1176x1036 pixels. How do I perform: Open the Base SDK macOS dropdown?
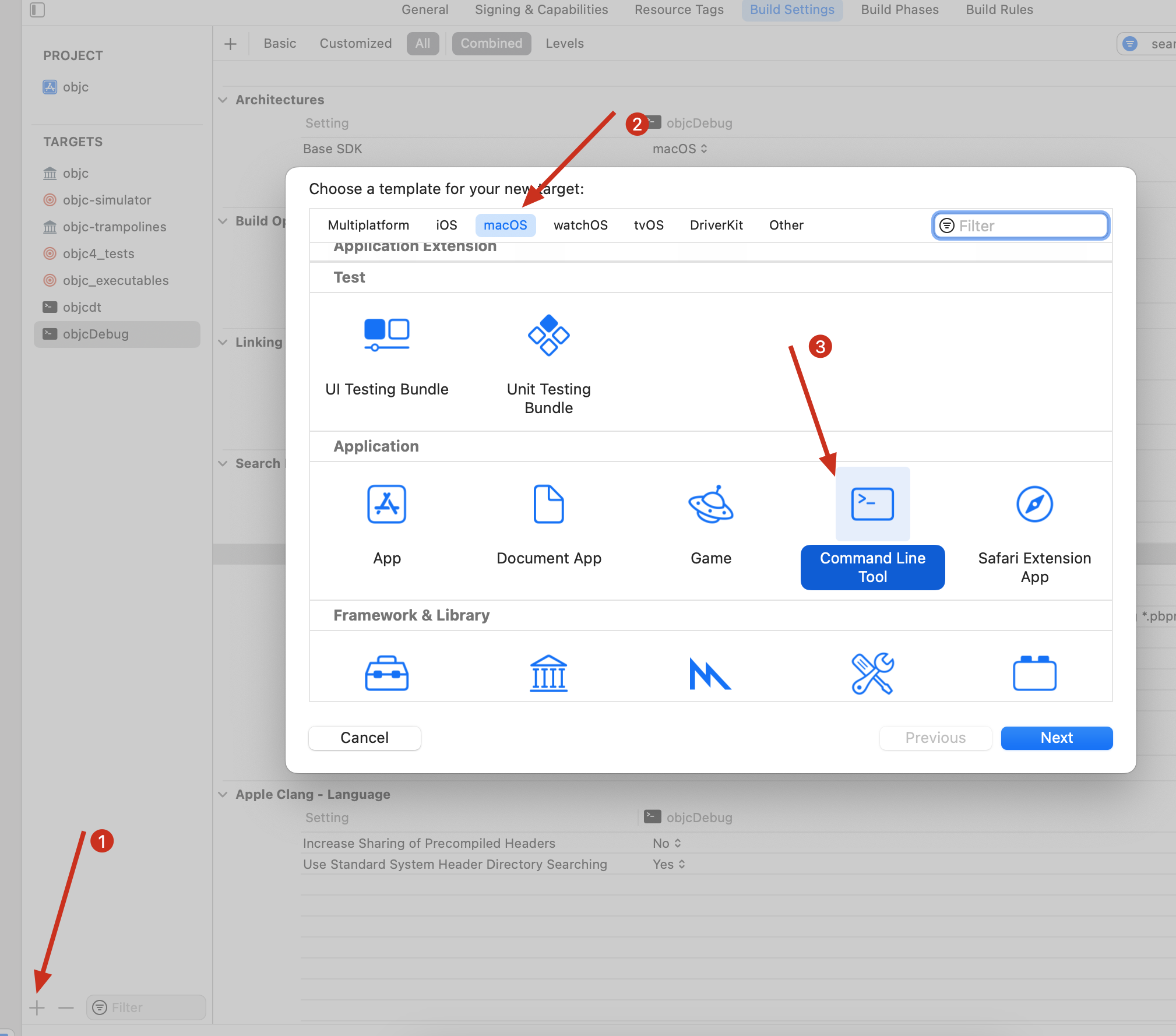679,149
